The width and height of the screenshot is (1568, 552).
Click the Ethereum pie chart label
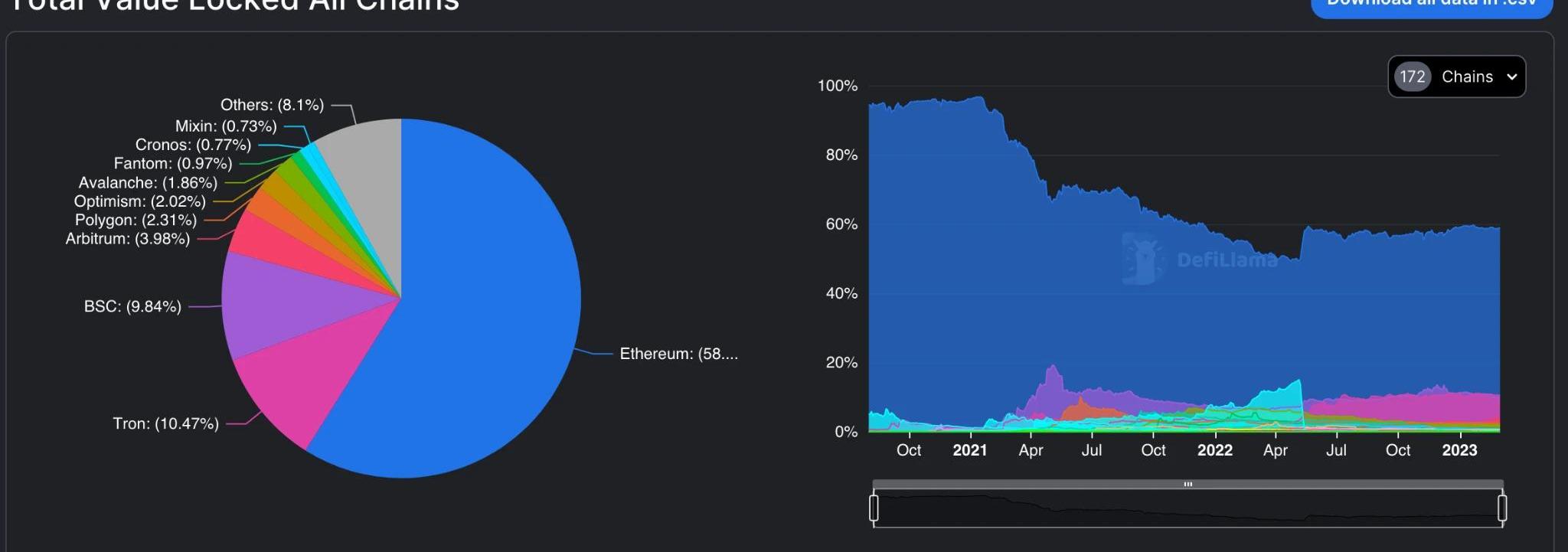point(678,354)
